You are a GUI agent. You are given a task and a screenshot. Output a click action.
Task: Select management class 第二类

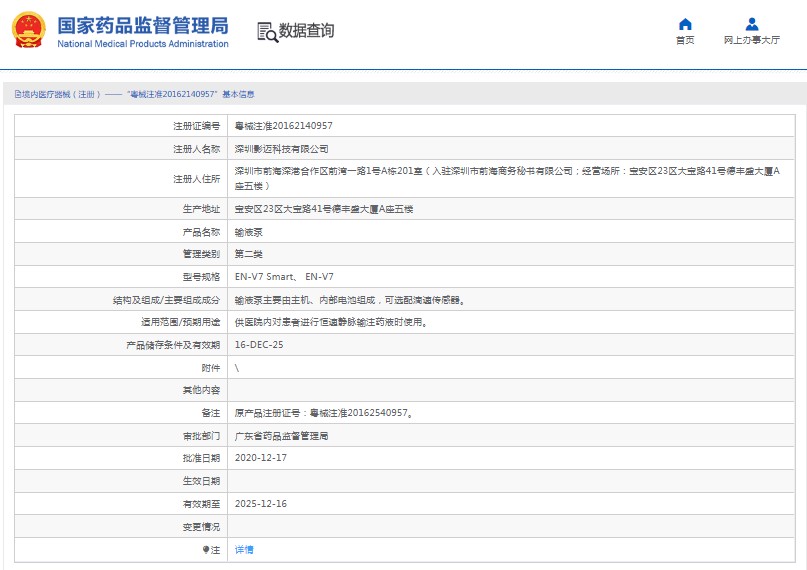(x=249, y=254)
